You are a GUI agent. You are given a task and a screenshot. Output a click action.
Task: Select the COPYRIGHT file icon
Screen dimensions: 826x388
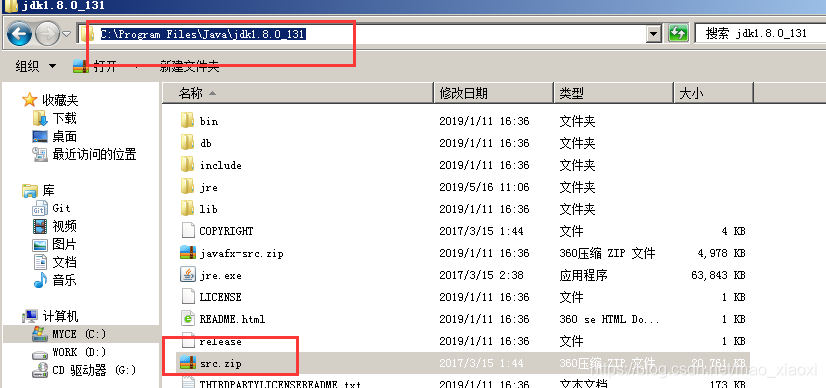coord(188,231)
